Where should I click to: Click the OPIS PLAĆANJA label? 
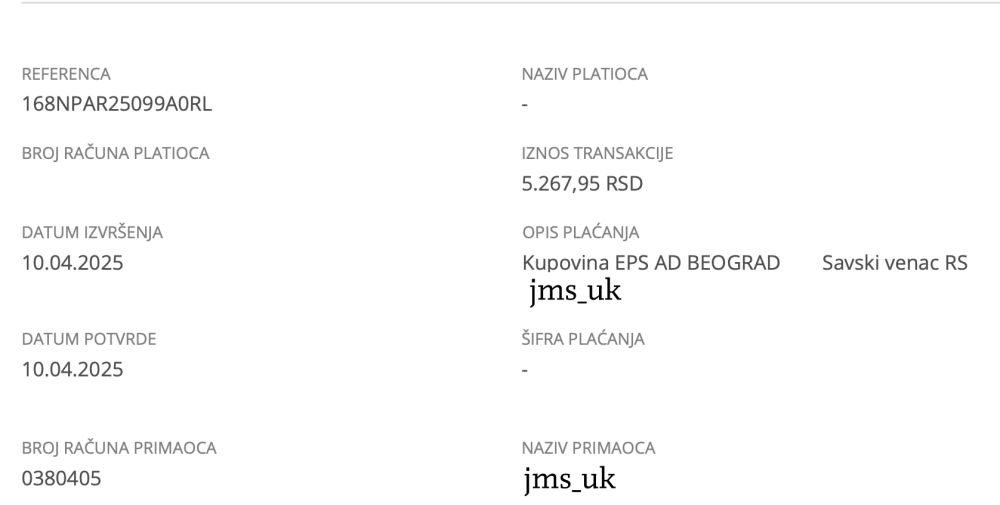point(580,232)
